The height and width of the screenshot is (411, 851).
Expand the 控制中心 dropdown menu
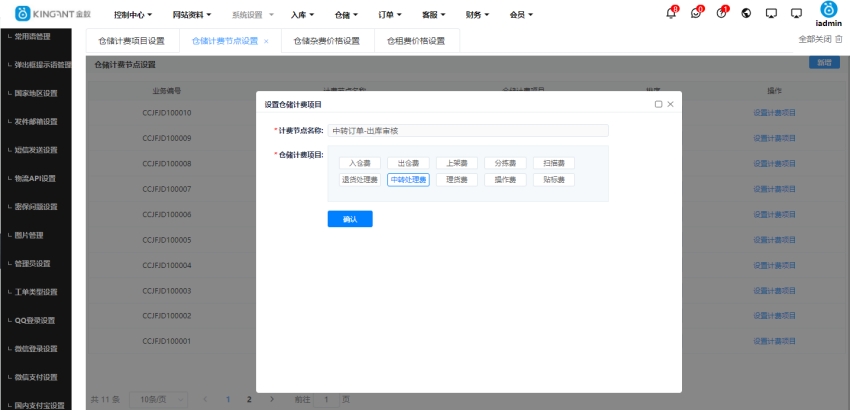point(135,15)
